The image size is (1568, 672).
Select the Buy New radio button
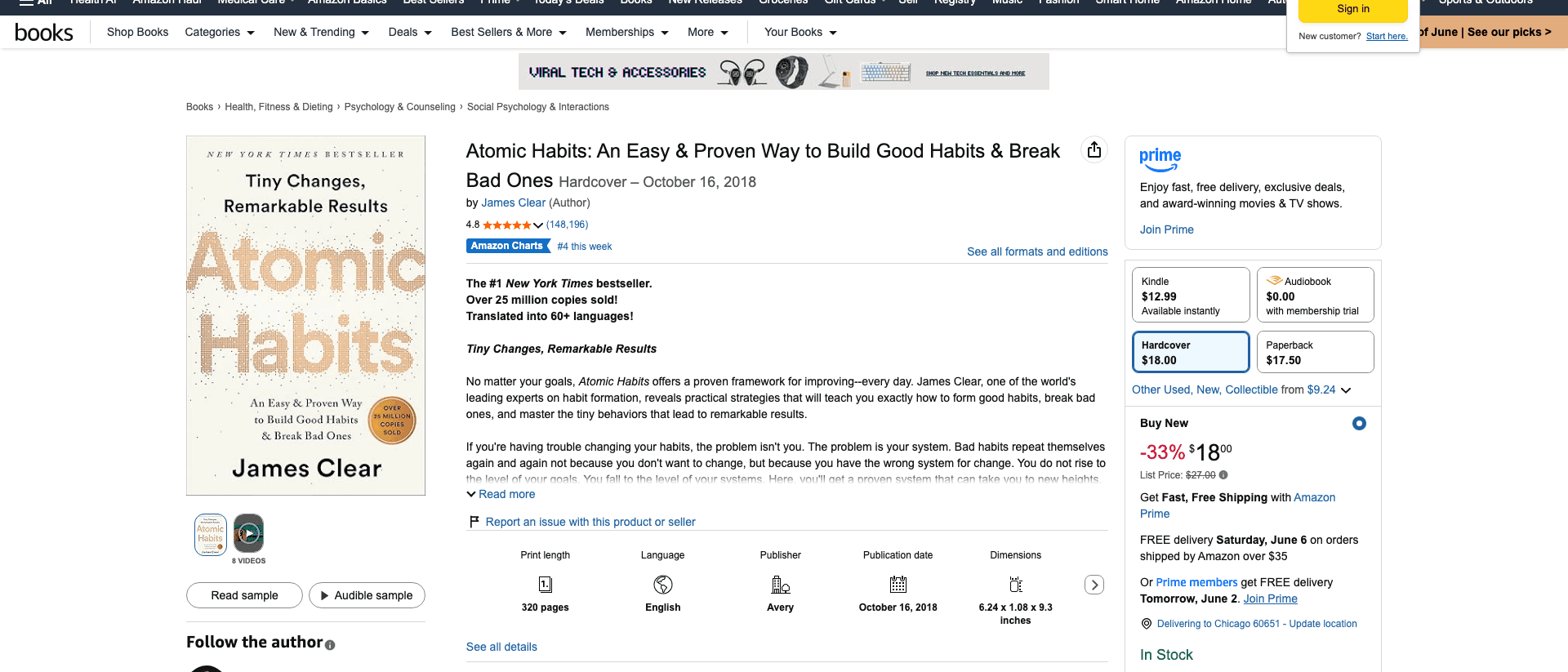tap(1359, 423)
